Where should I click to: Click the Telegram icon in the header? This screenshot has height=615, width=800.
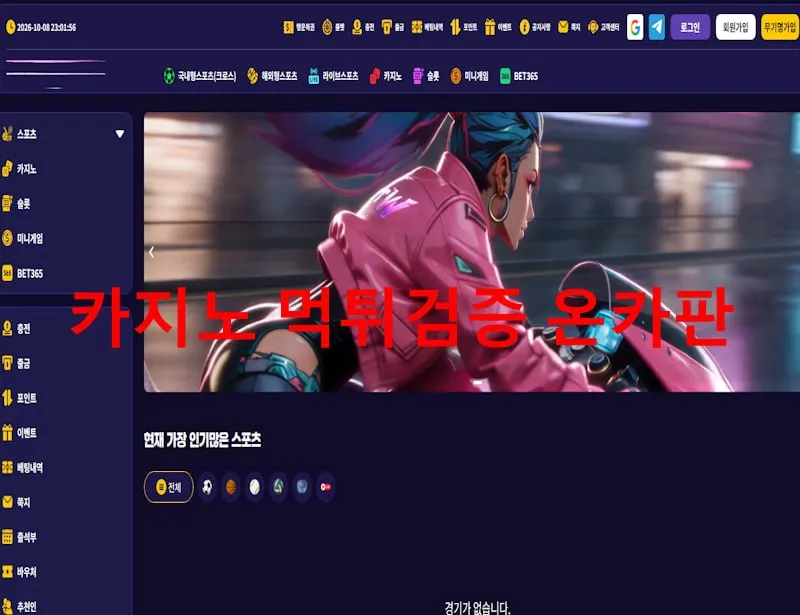coord(657,27)
